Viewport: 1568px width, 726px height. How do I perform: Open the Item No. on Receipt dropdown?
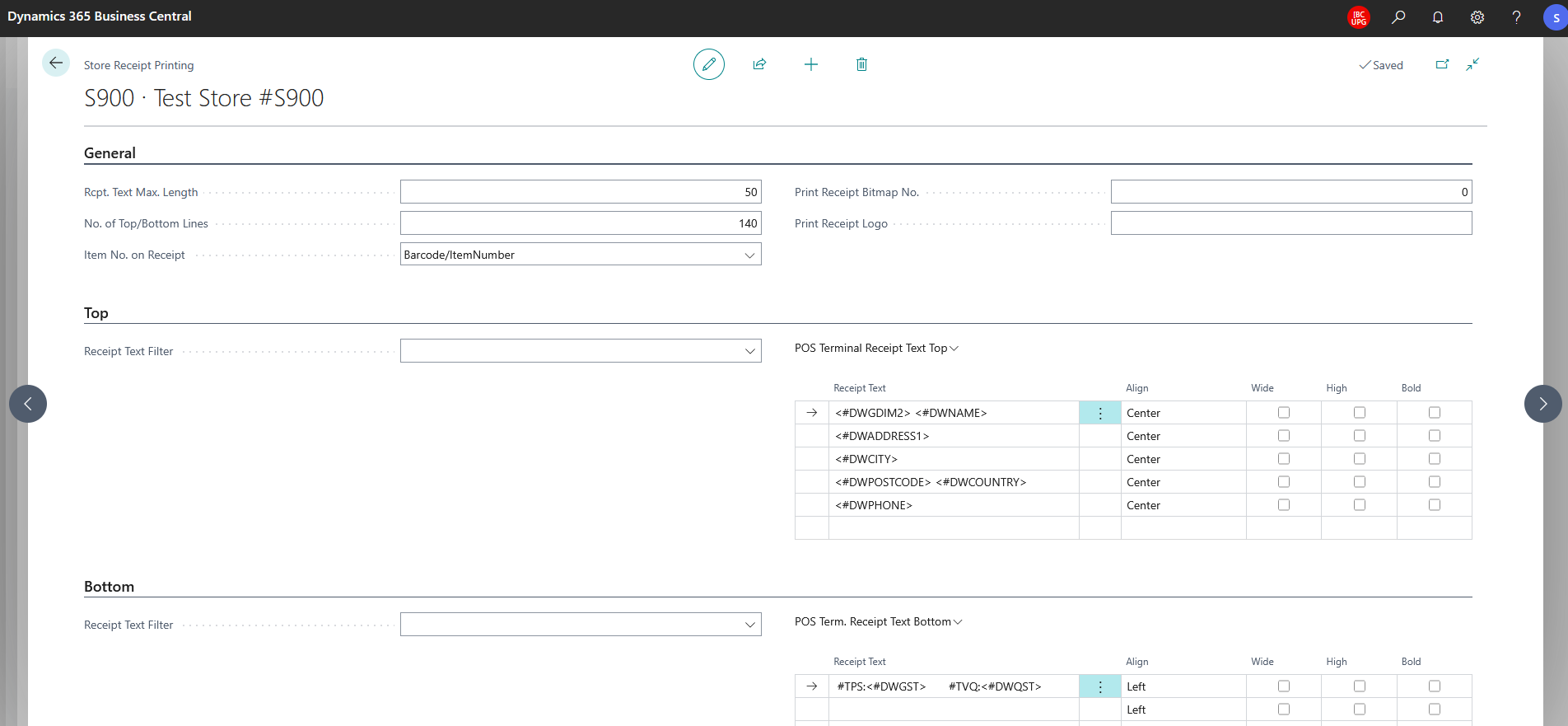581,255
